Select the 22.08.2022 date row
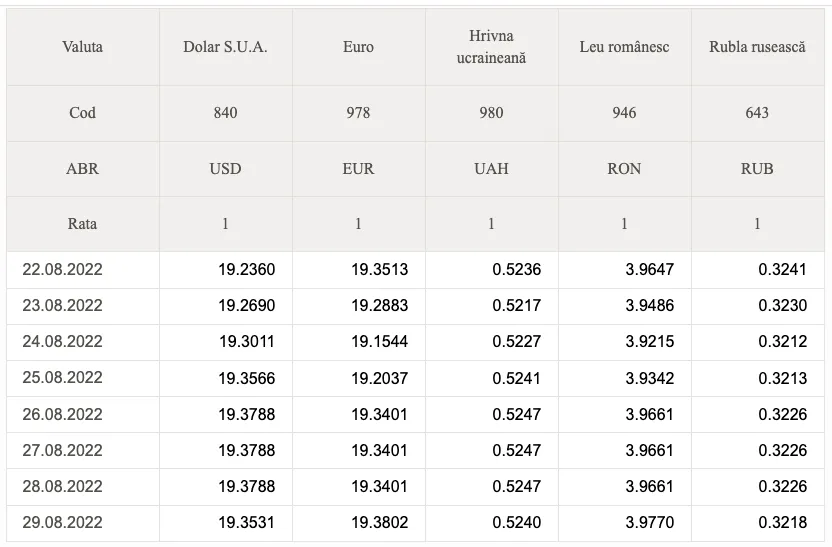The image size is (832, 547). pos(415,270)
